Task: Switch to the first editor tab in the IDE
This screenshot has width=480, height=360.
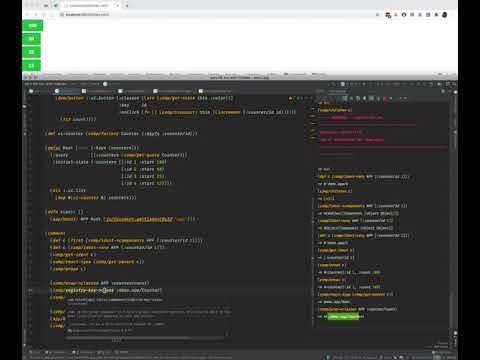Action: [39, 91]
